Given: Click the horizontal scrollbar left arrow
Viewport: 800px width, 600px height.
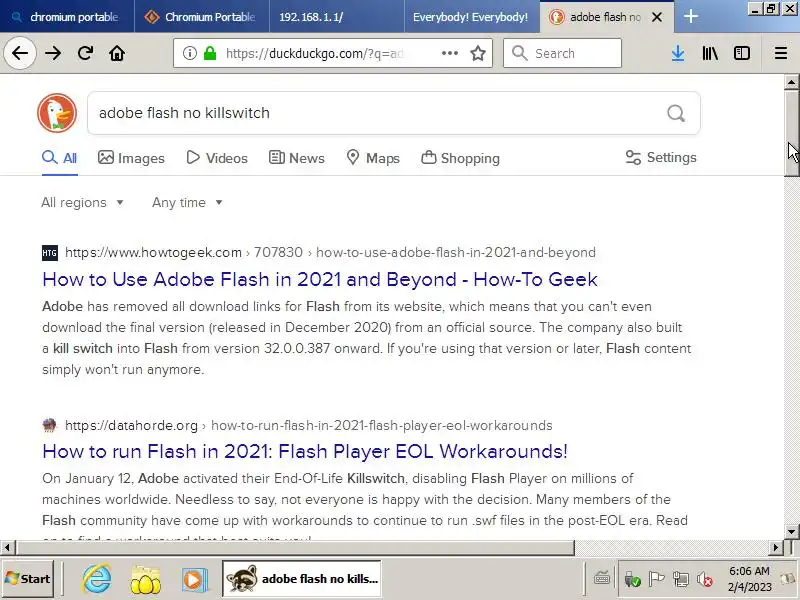Looking at the screenshot, I should pyautogui.click(x=7, y=547).
